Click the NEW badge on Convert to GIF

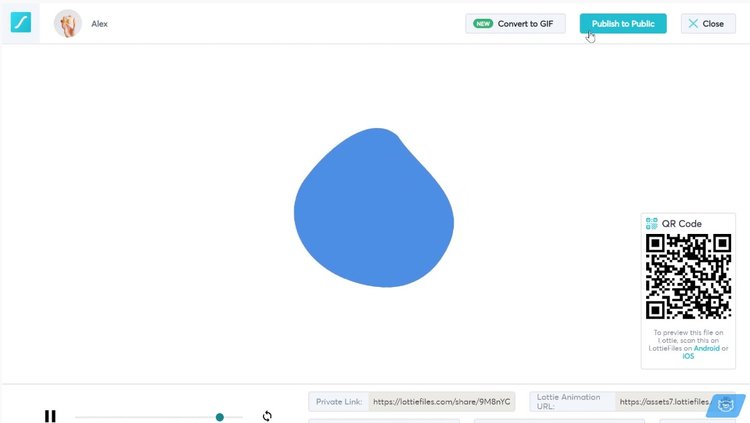tap(483, 24)
